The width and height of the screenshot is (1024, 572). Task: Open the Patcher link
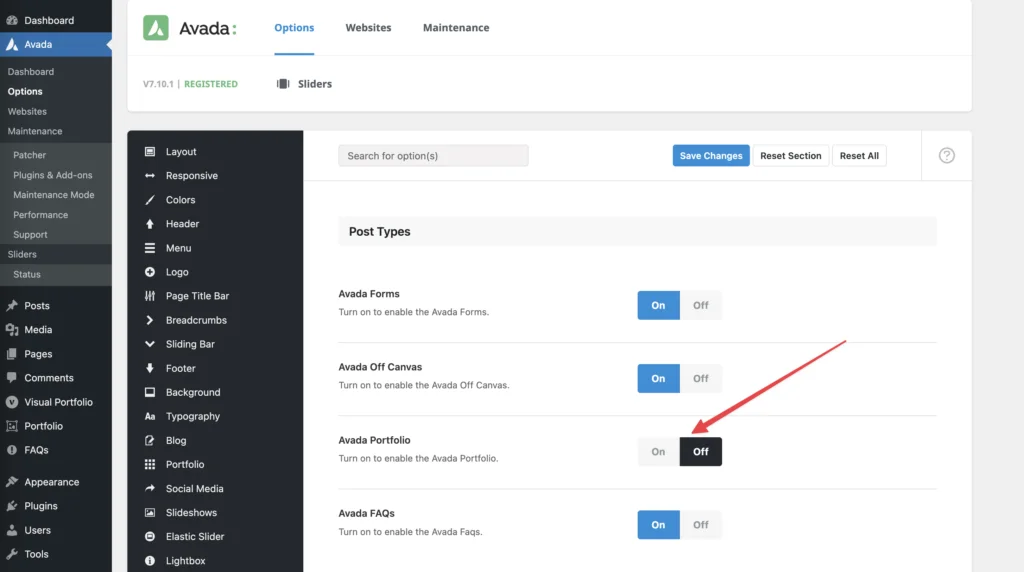click(29, 155)
